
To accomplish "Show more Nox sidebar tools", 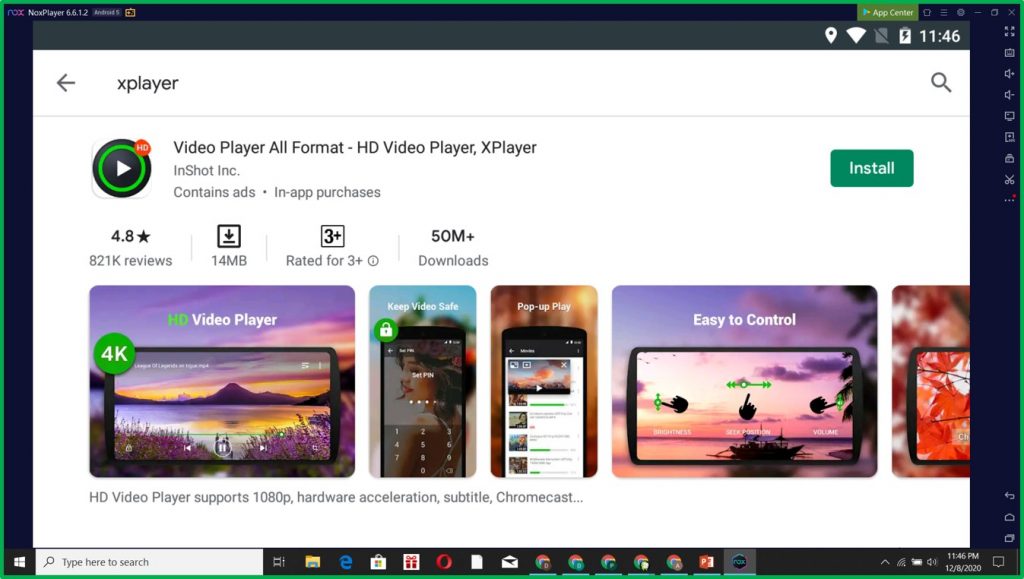I will click(1010, 200).
